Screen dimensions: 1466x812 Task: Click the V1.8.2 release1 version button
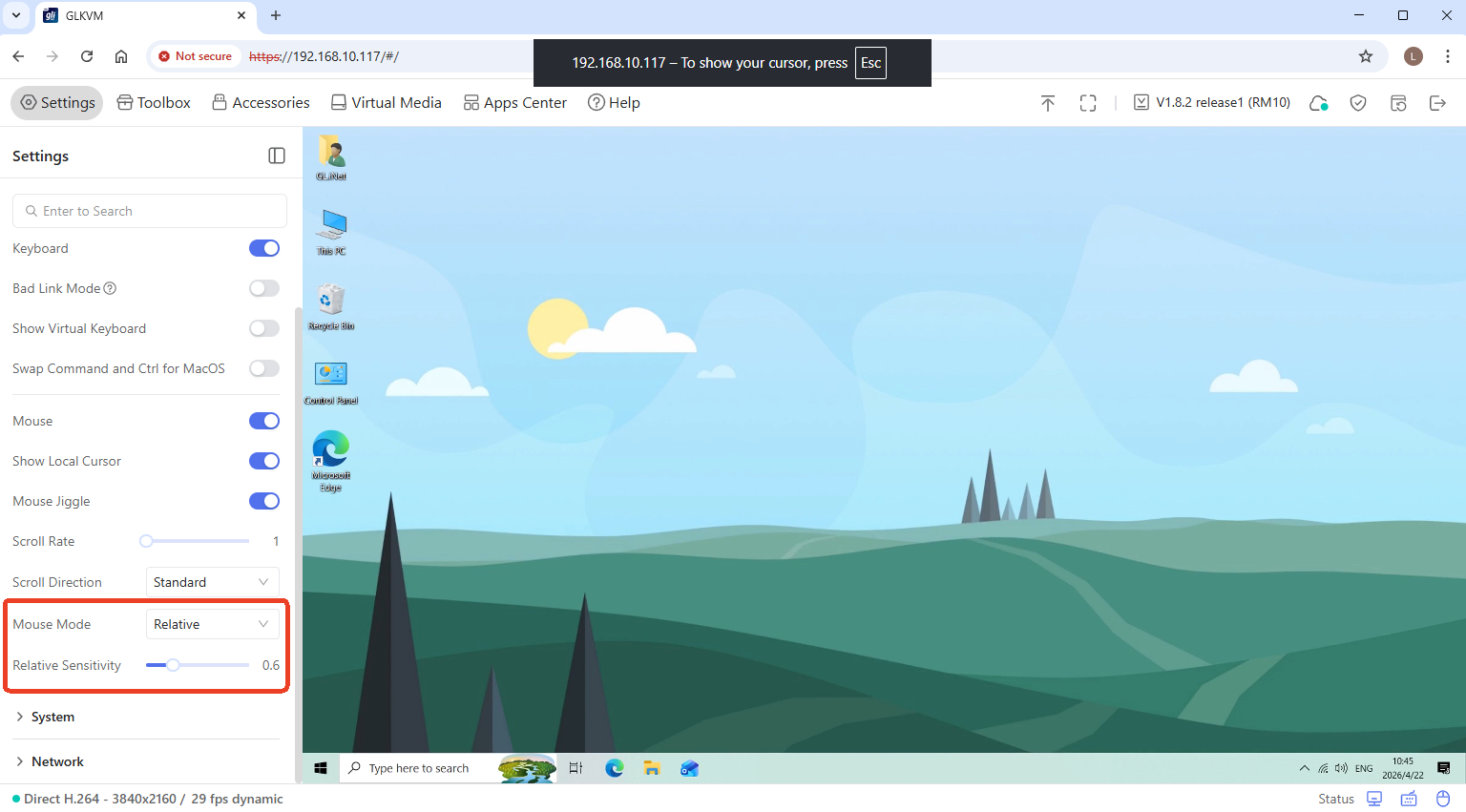coord(1212,103)
